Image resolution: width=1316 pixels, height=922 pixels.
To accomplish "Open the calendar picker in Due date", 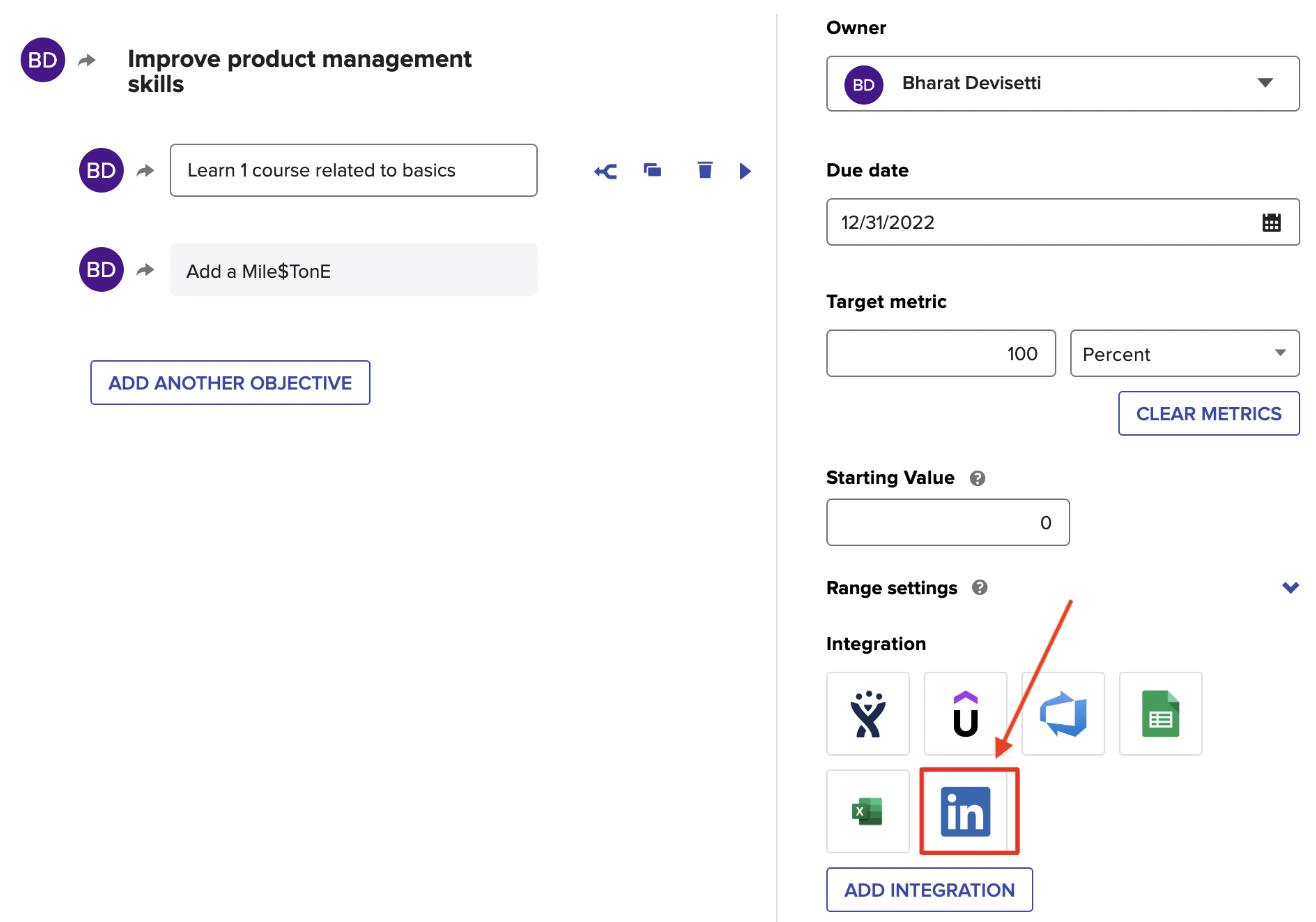I will tap(1271, 222).
